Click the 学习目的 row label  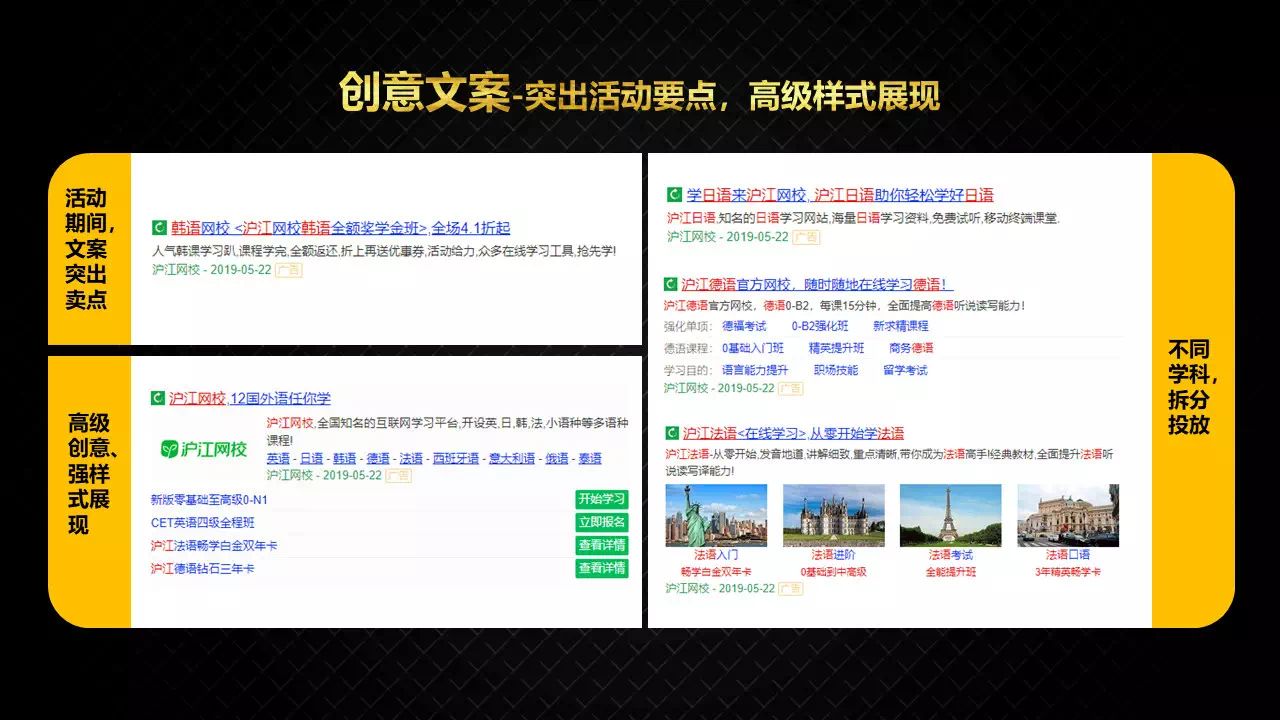[688, 370]
